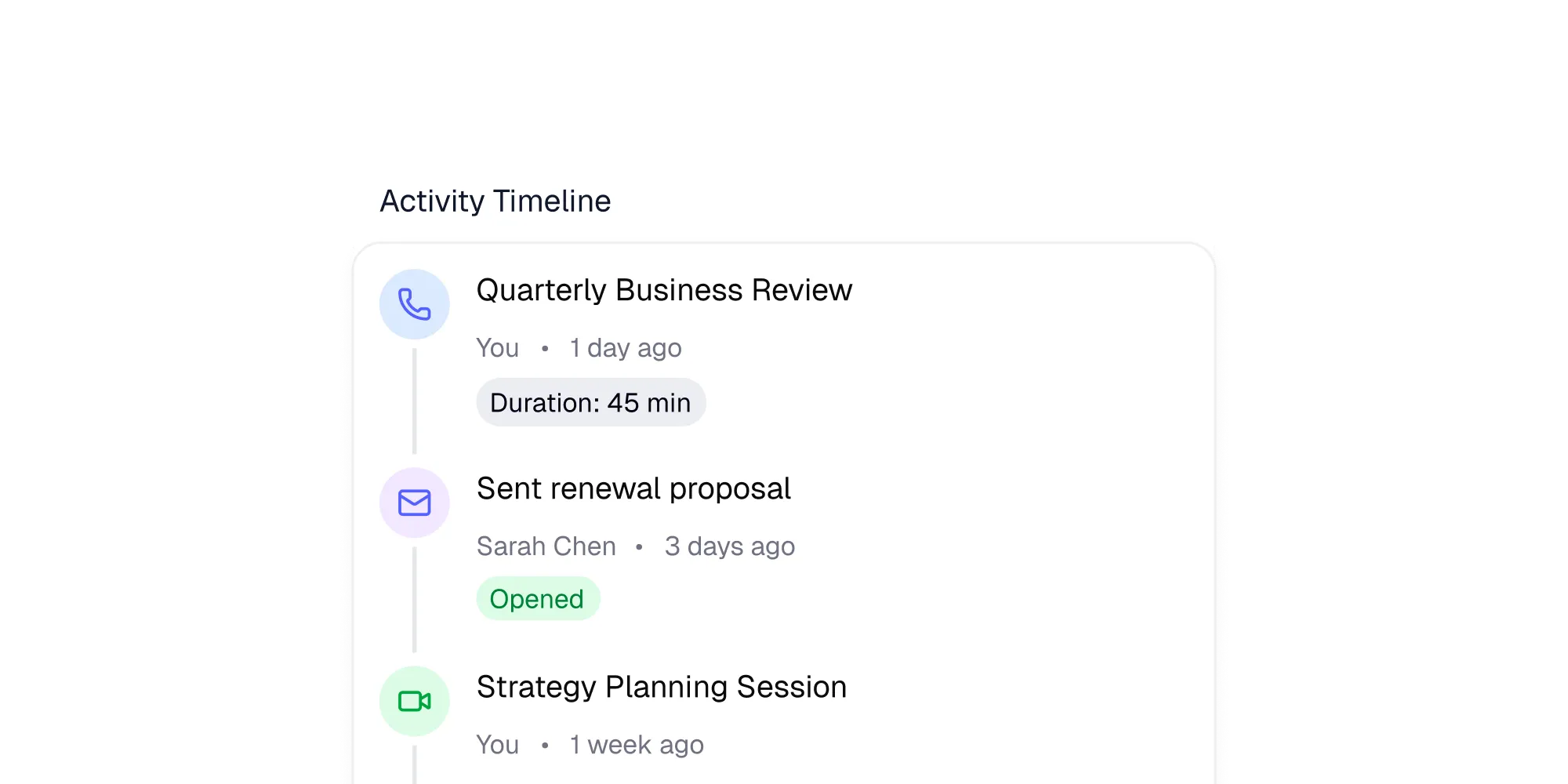The height and width of the screenshot is (784, 1568).
Task: Expand the Quarterly Business Review entry
Action: pyautogui.click(x=665, y=289)
